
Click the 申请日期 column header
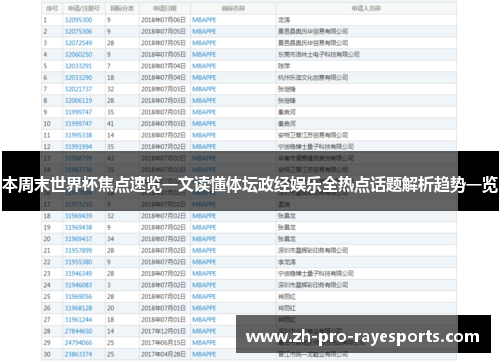coord(165,8)
